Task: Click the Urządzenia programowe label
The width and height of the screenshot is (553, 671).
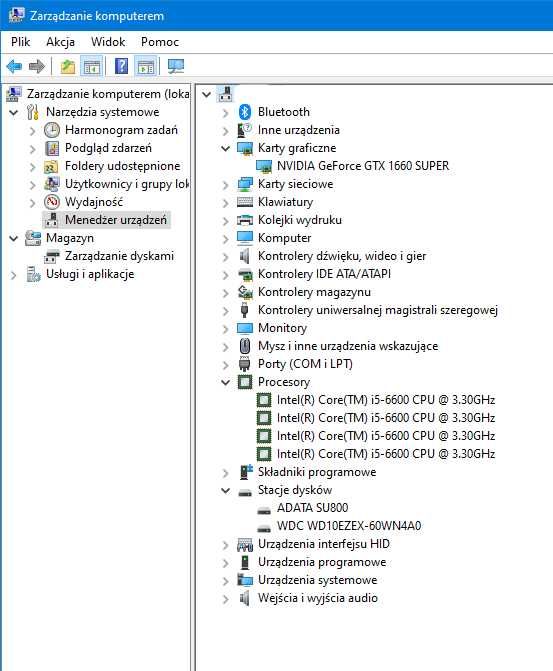Action: click(322, 562)
